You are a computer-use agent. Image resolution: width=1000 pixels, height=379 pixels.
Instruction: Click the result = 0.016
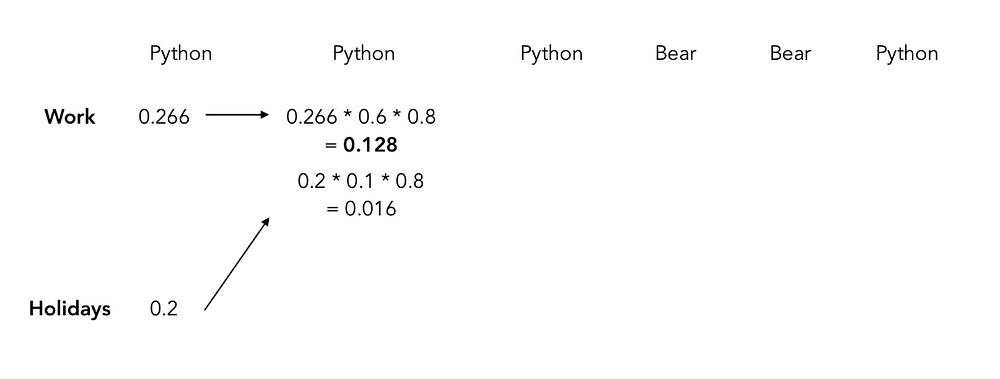pyautogui.click(x=361, y=209)
